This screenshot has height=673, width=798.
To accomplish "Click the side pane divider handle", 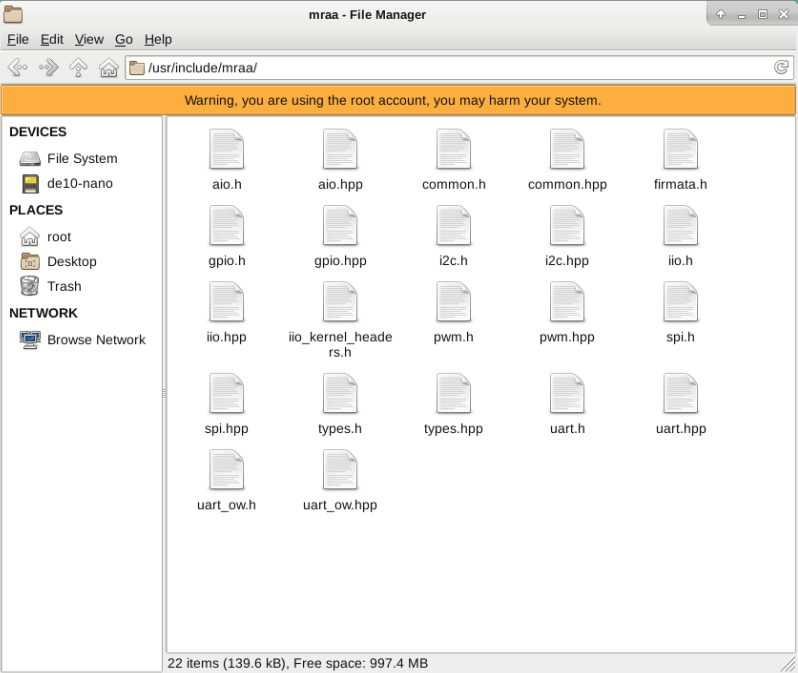I will coord(164,394).
